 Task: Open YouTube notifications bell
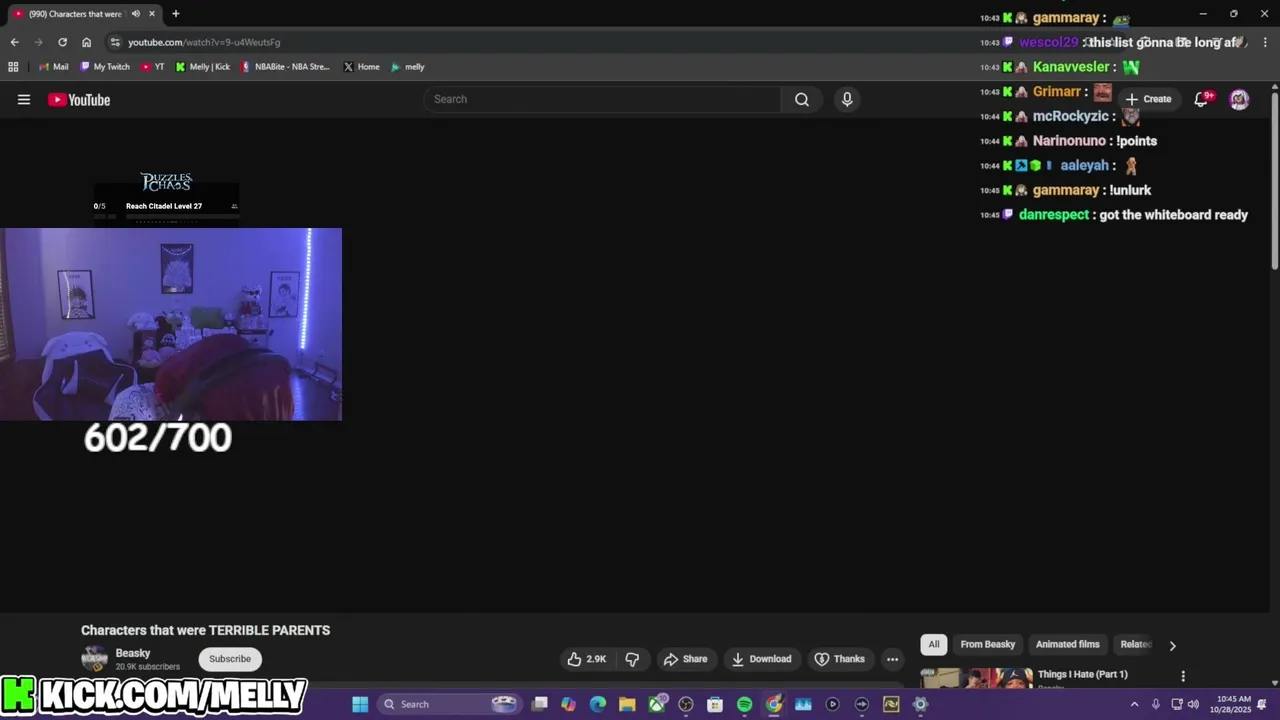pos(1201,99)
